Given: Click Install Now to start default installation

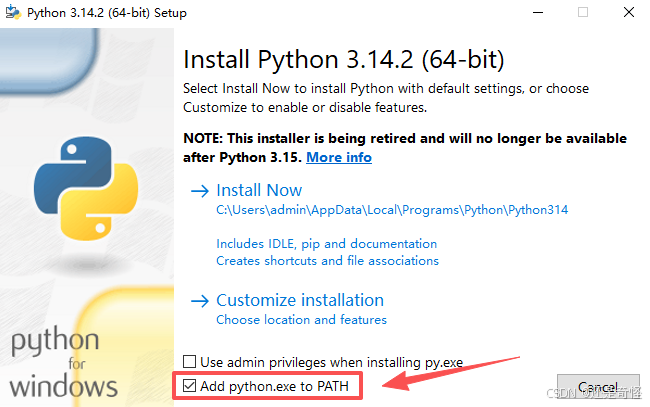Looking at the screenshot, I should pos(259,190).
